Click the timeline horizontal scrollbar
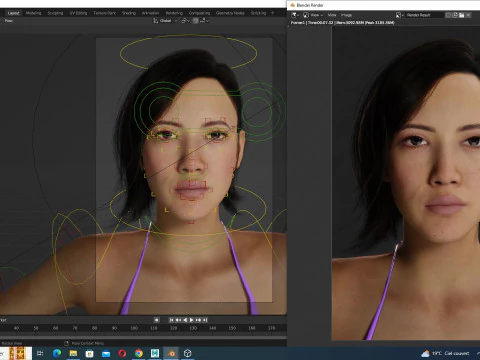This screenshot has height=360, width=480. [143, 337]
